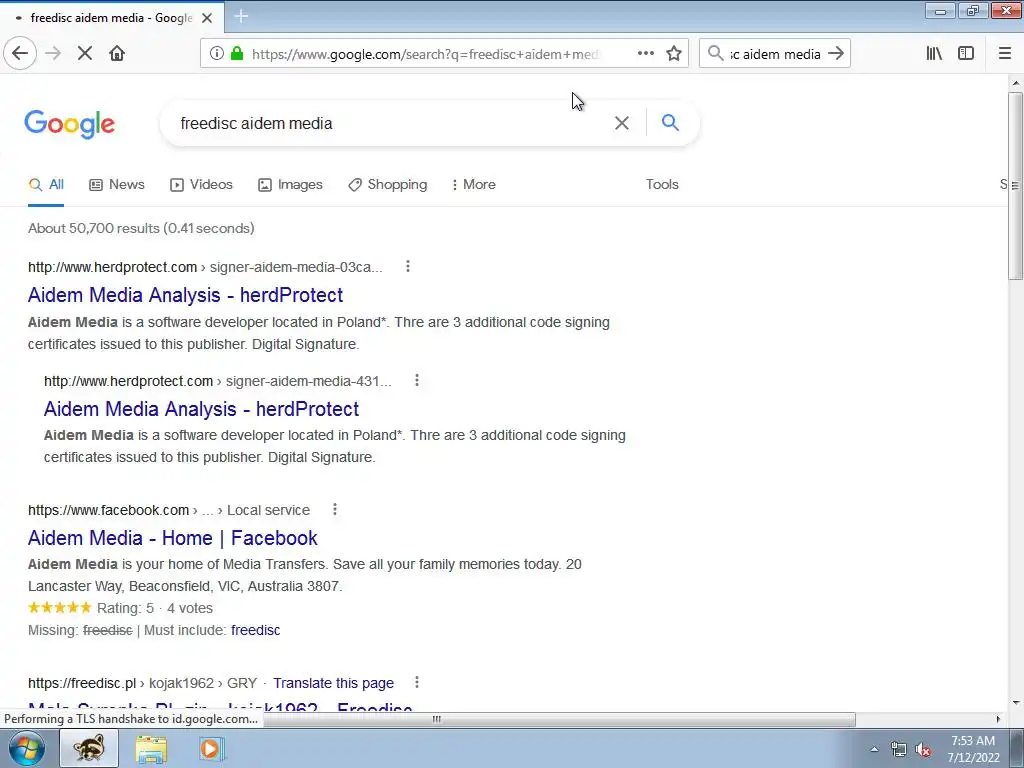1024x768 pixels.
Task: Switch to the Images tab
Action: click(291, 184)
